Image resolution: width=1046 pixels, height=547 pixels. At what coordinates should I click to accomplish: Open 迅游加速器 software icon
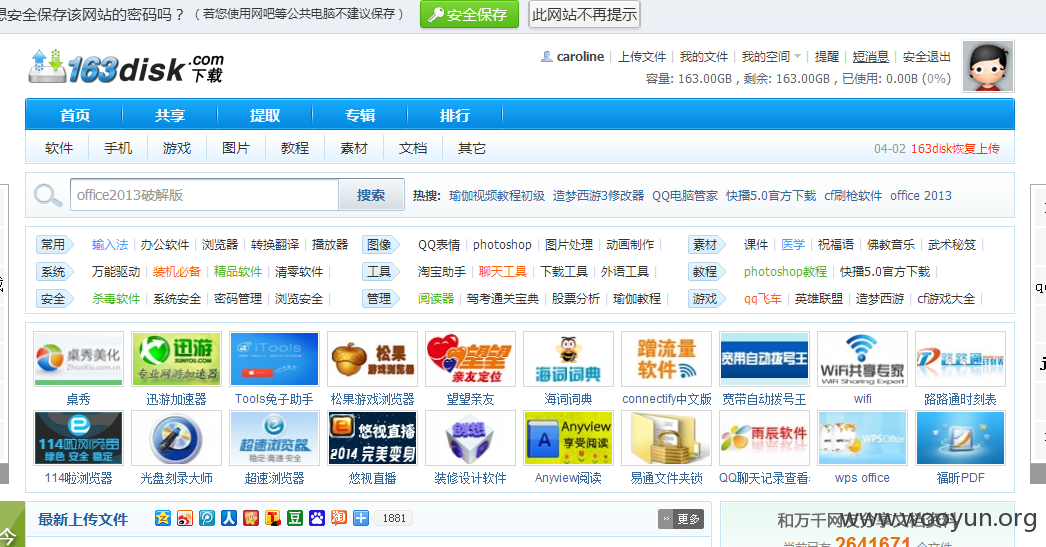[176, 359]
